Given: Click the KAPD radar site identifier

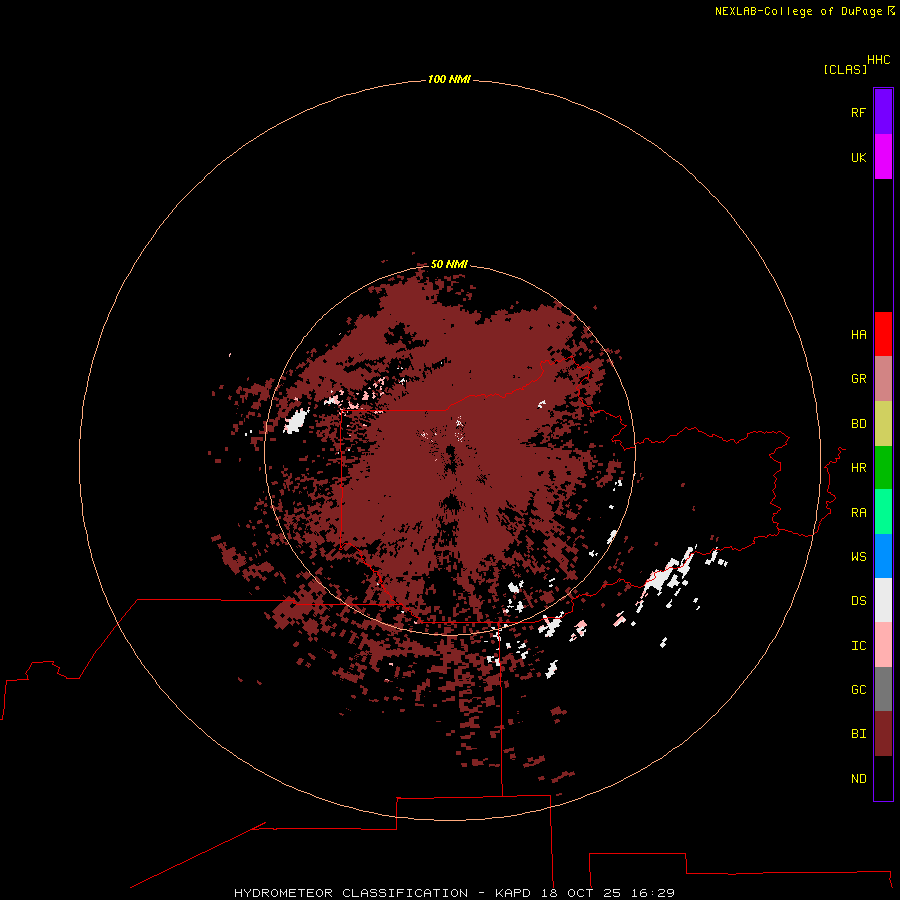Looking at the screenshot, I should (x=514, y=893).
